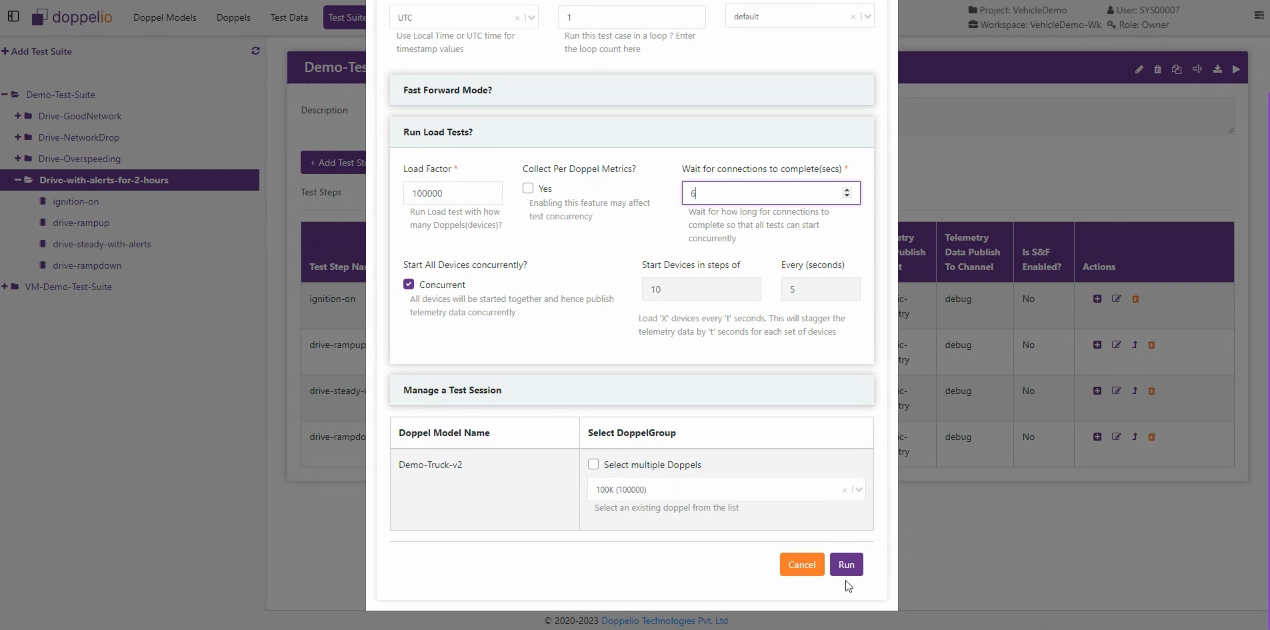1270x630 pixels.
Task: Expand the VM-Demo-Test-Suite tree node
Action: pos(4,287)
